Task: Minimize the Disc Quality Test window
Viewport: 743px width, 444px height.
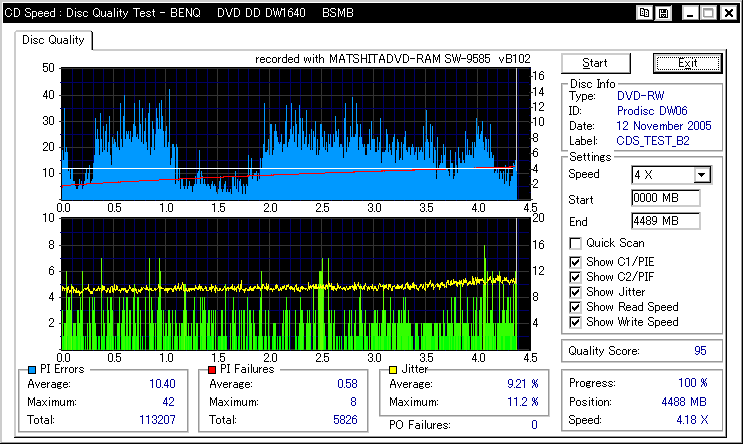Action: pyautogui.click(x=690, y=13)
